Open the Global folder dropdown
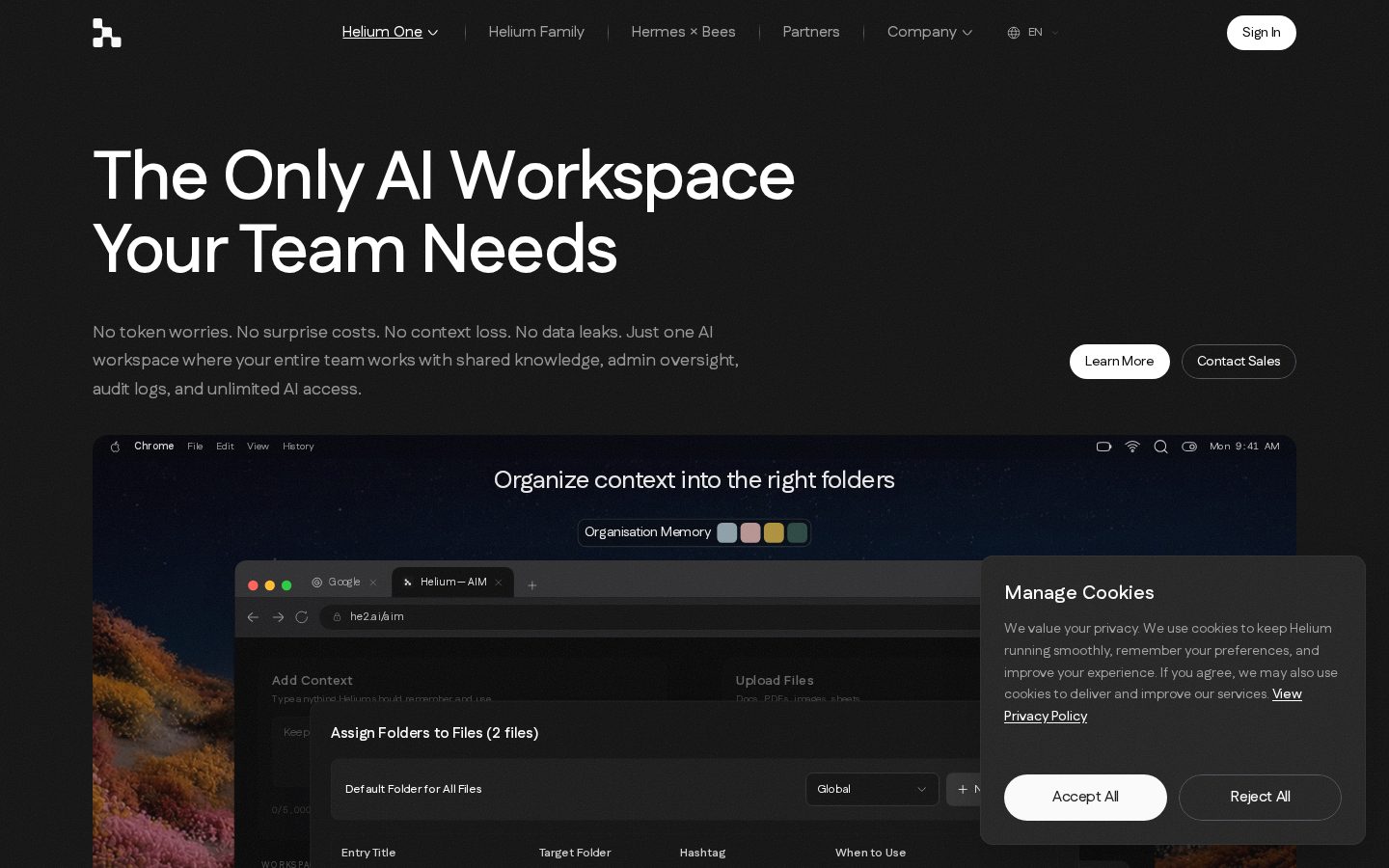1389x868 pixels. [x=872, y=789]
